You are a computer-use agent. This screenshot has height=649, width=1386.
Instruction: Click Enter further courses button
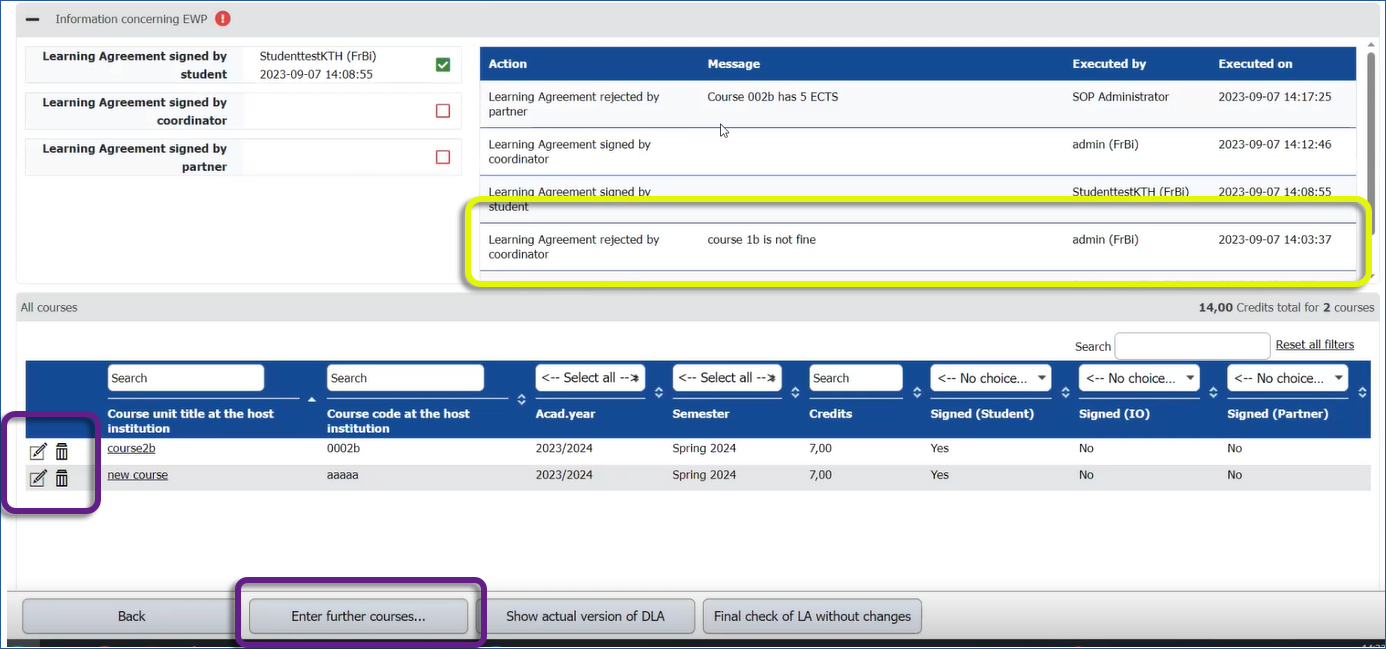coord(358,616)
